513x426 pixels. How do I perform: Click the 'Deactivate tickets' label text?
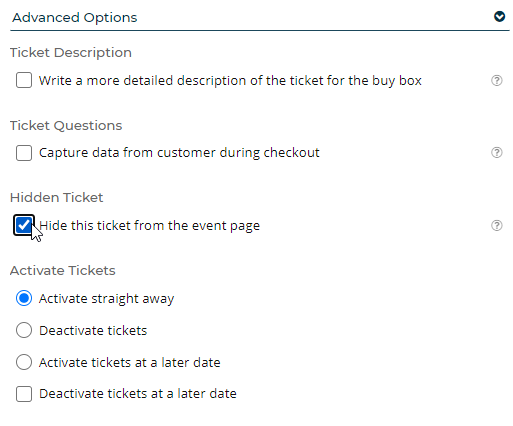(x=93, y=330)
